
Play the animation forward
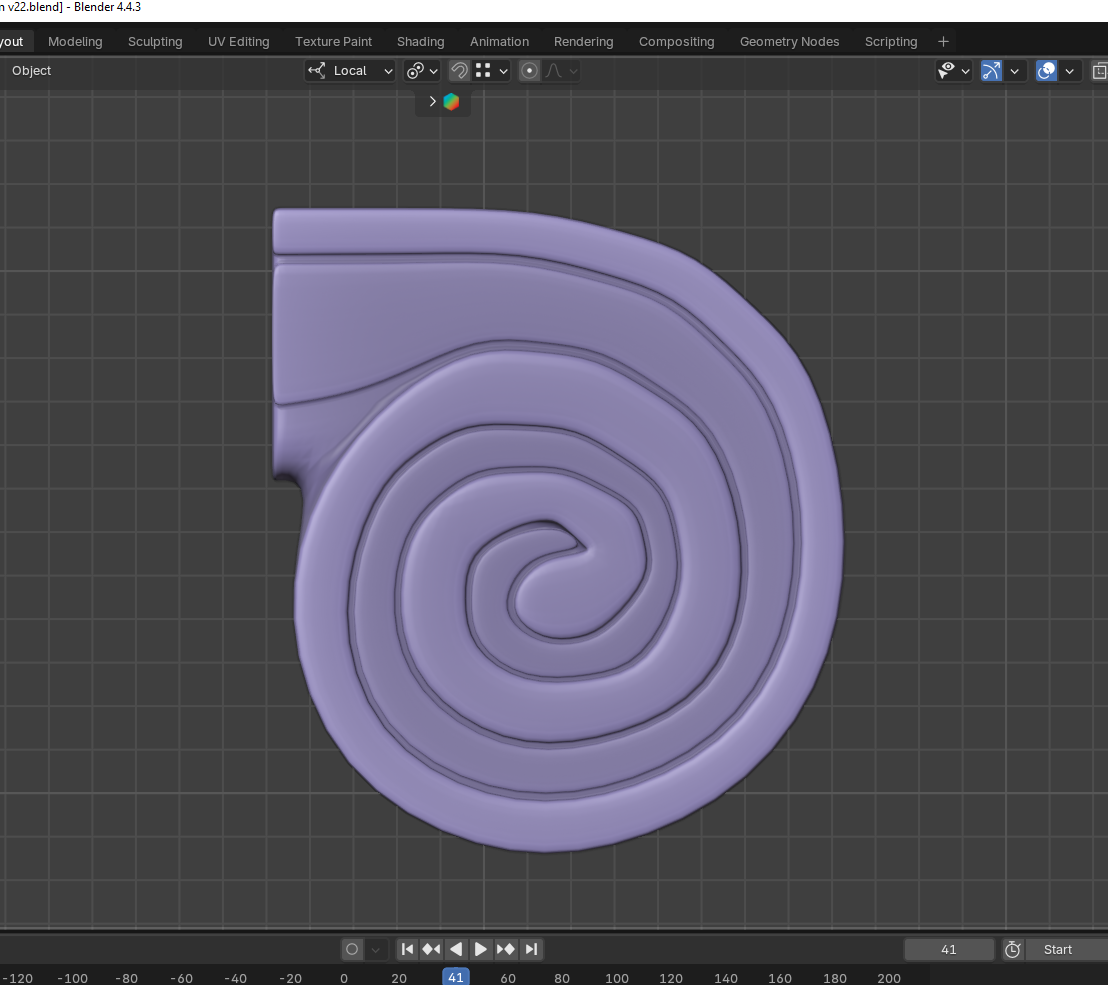coord(481,949)
